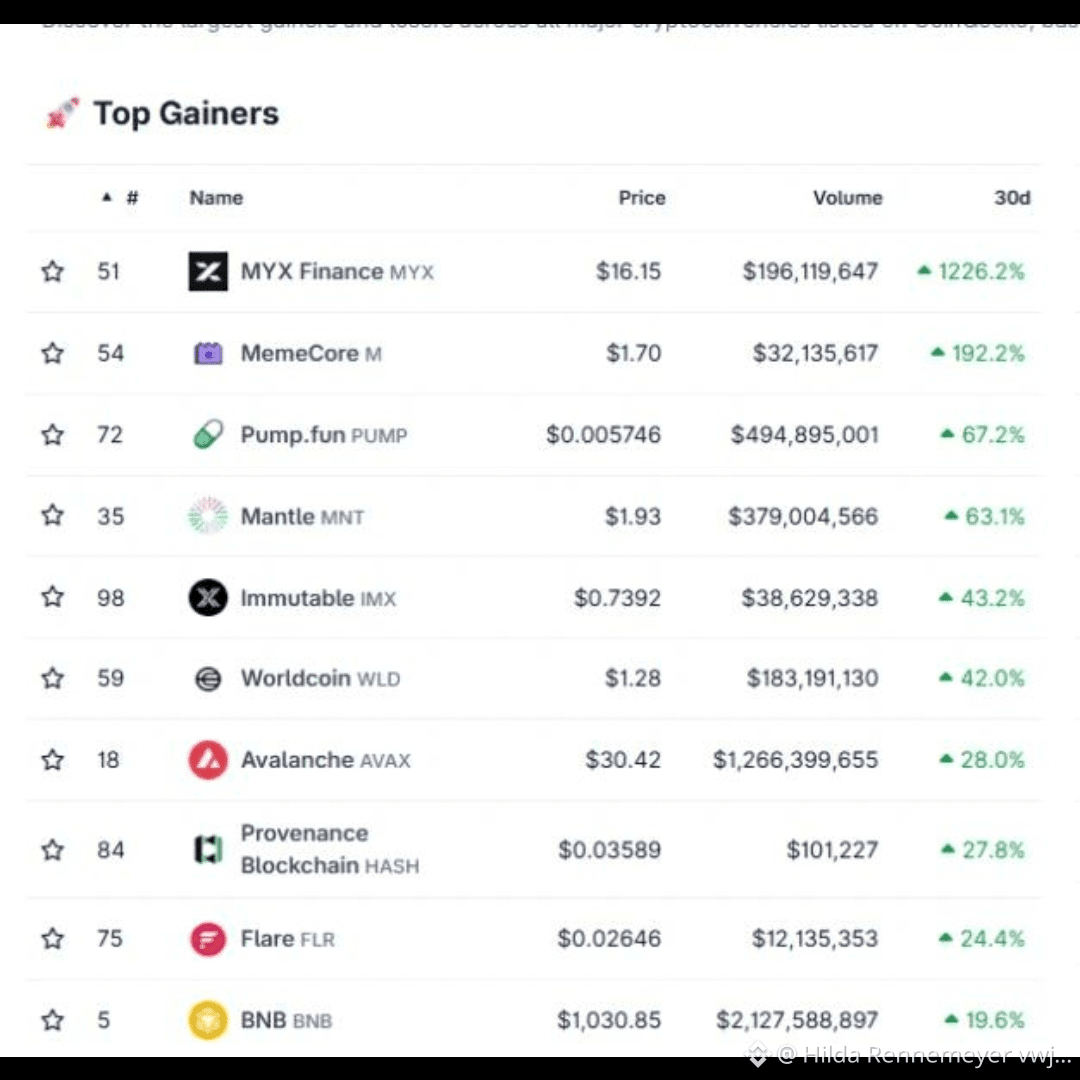Toggle favorite star for BNB

[x=52, y=1020]
